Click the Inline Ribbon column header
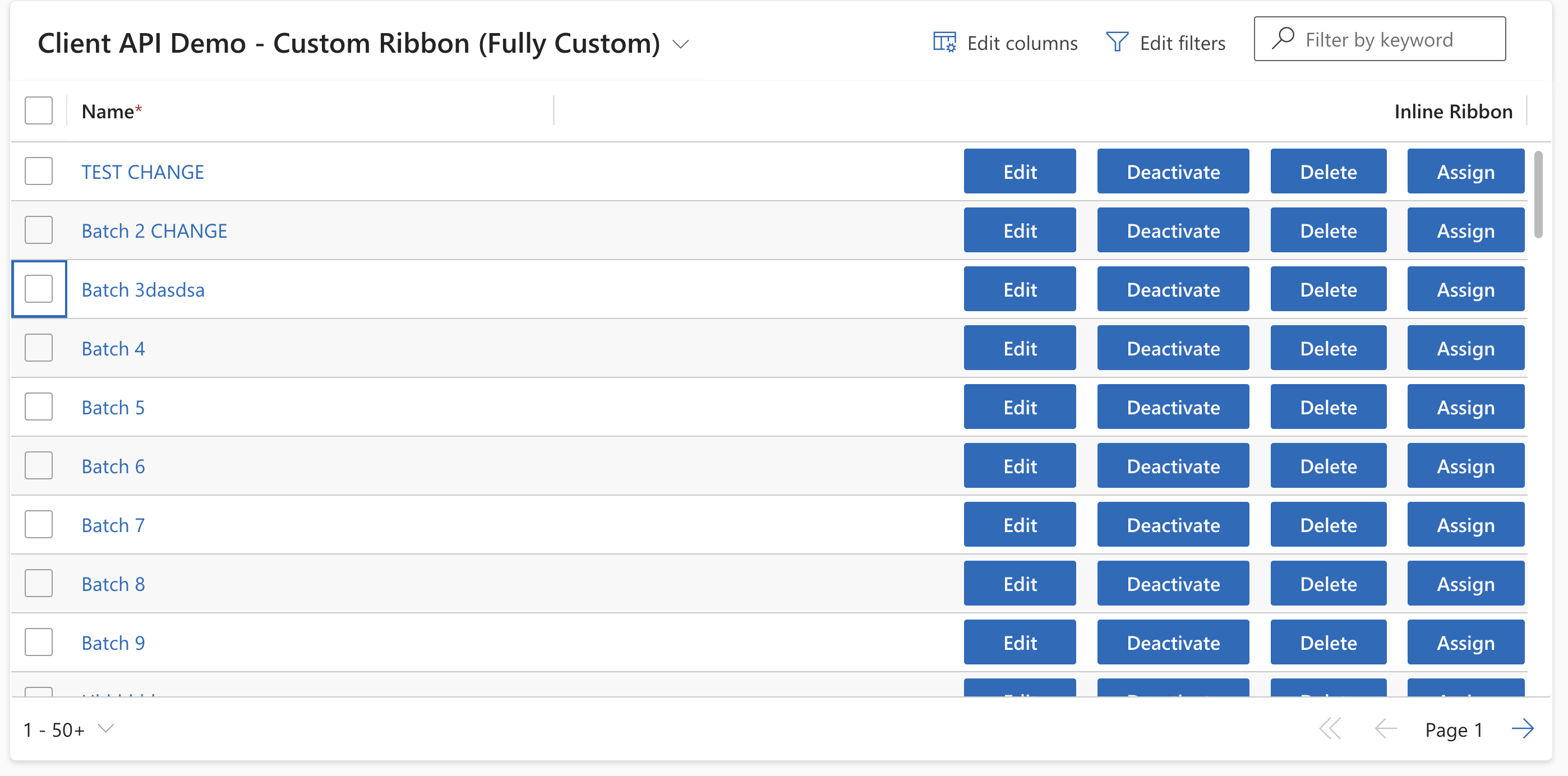Screen dimensions: 1568x776 (x=1454, y=112)
